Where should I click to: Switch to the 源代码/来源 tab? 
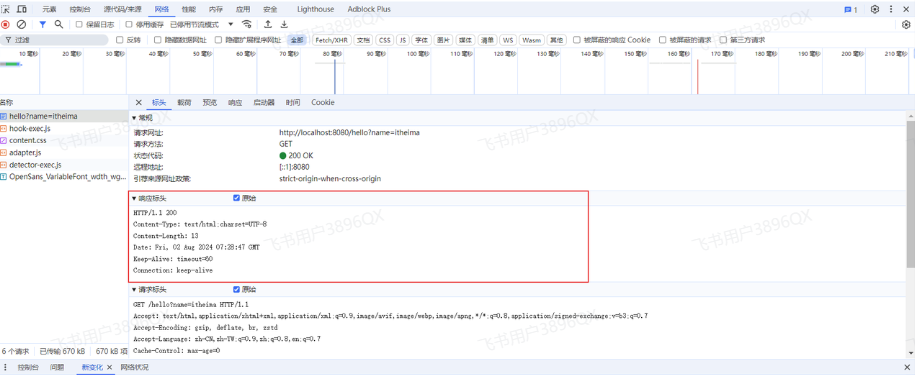pos(122,9)
